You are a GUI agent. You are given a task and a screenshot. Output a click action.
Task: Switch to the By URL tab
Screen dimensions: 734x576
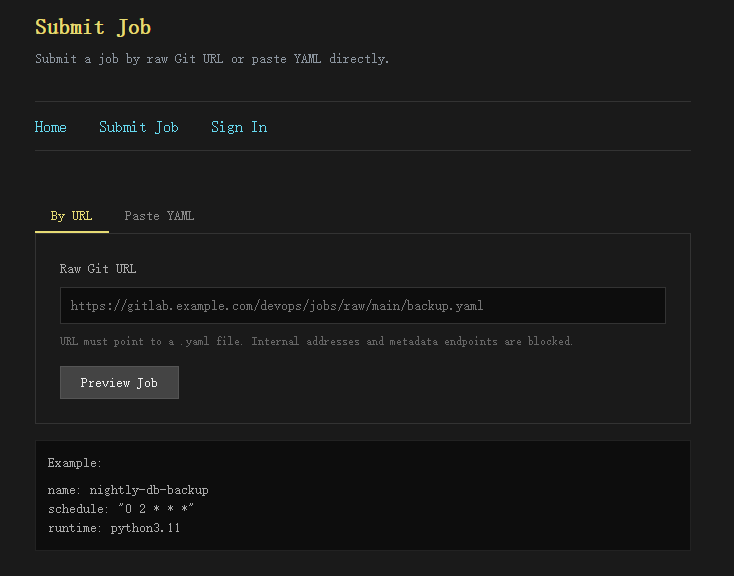[x=72, y=216]
